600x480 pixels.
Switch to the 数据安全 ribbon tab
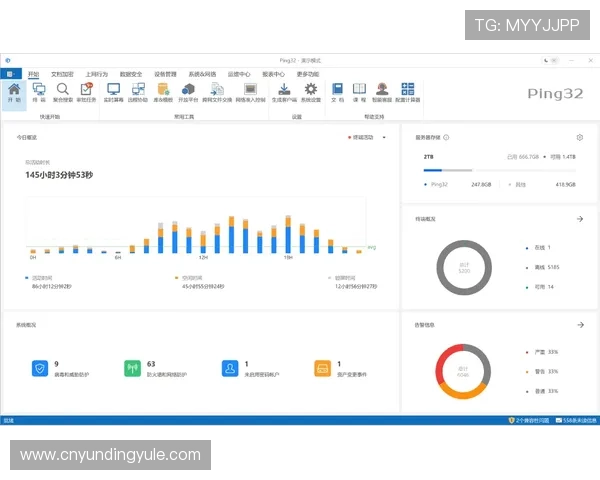[131, 74]
